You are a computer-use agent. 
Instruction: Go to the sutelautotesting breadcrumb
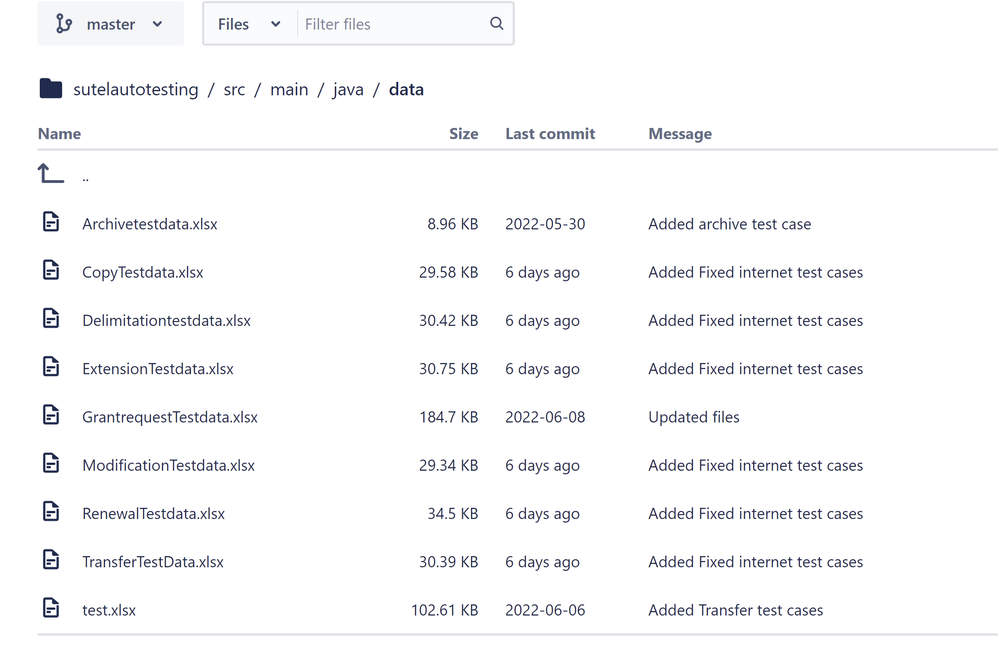136,90
